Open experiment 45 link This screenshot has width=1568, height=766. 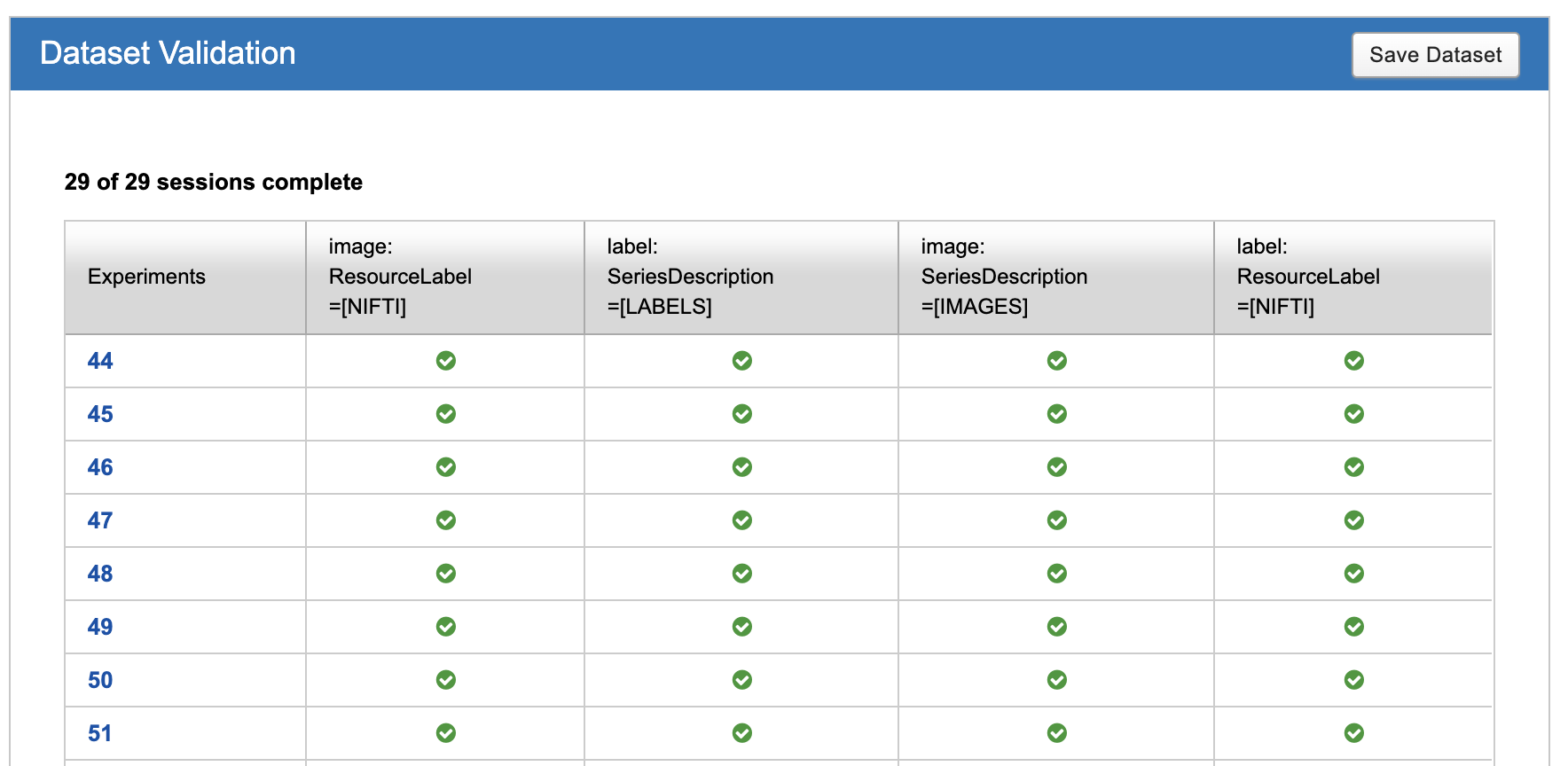pyautogui.click(x=100, y=414)
